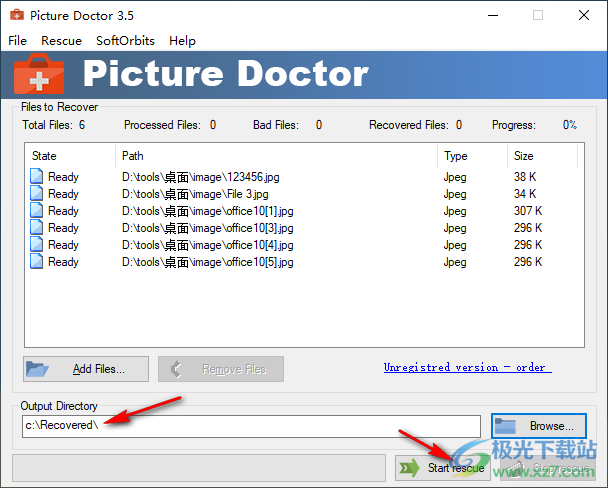Click the app icon in the title bar
Image resolution: width=608 pixels, height=488 pixels.
tap(17, 15)
